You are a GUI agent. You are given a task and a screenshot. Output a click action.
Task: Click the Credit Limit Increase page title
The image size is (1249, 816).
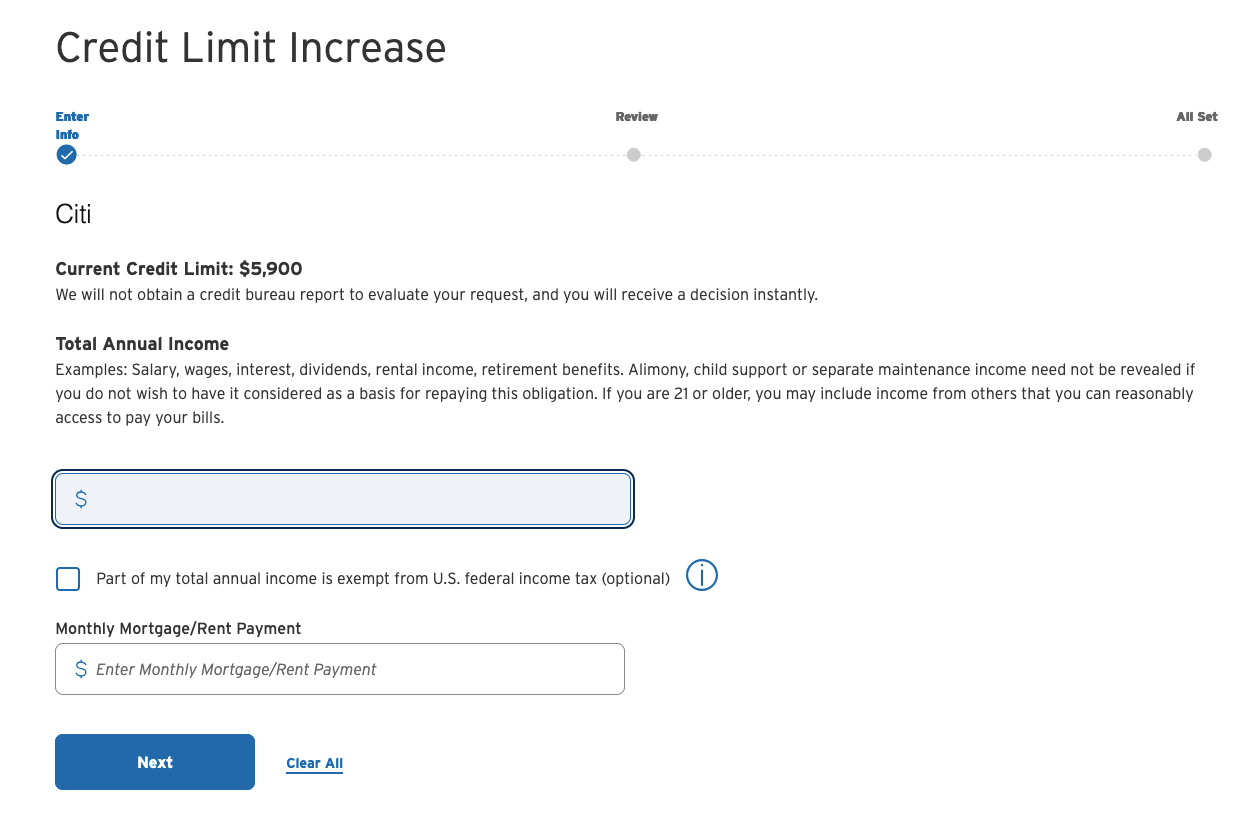(251, 47)
